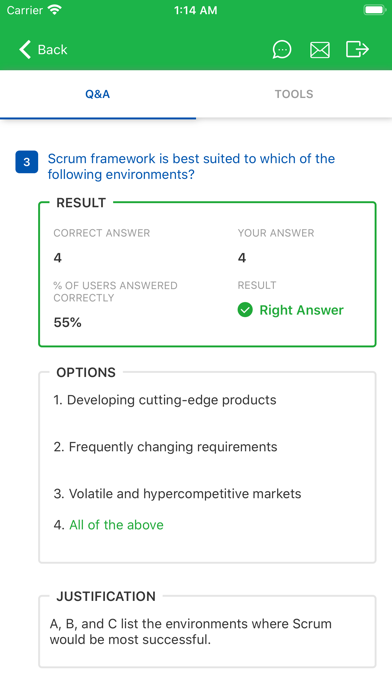Screen dimensions: 392x696
Task: Tap the 1:14 AM status bar clock
Action: (x=196, y=10)
